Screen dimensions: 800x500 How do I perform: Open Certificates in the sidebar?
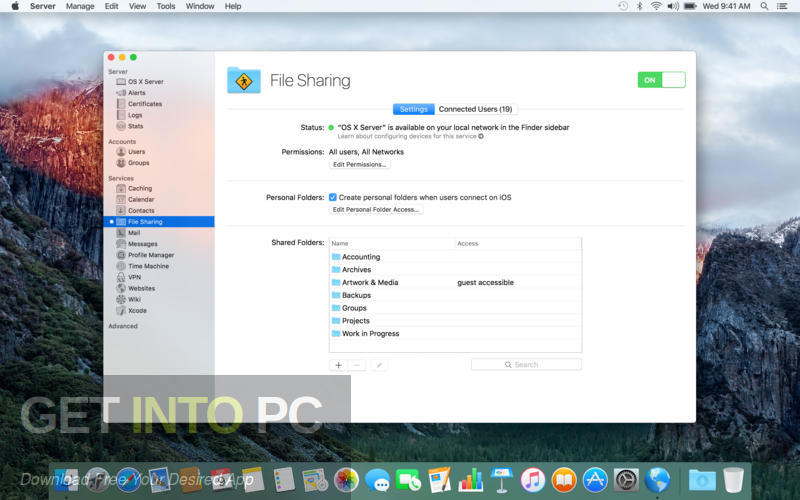click(x=139, y=104)
